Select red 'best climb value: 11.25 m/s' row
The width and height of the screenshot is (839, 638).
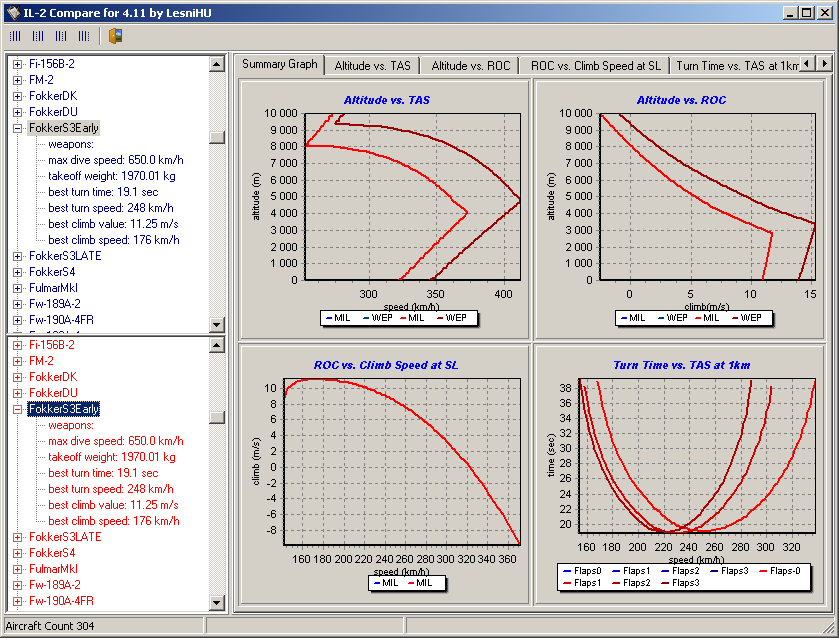click(x=113, y=505)
